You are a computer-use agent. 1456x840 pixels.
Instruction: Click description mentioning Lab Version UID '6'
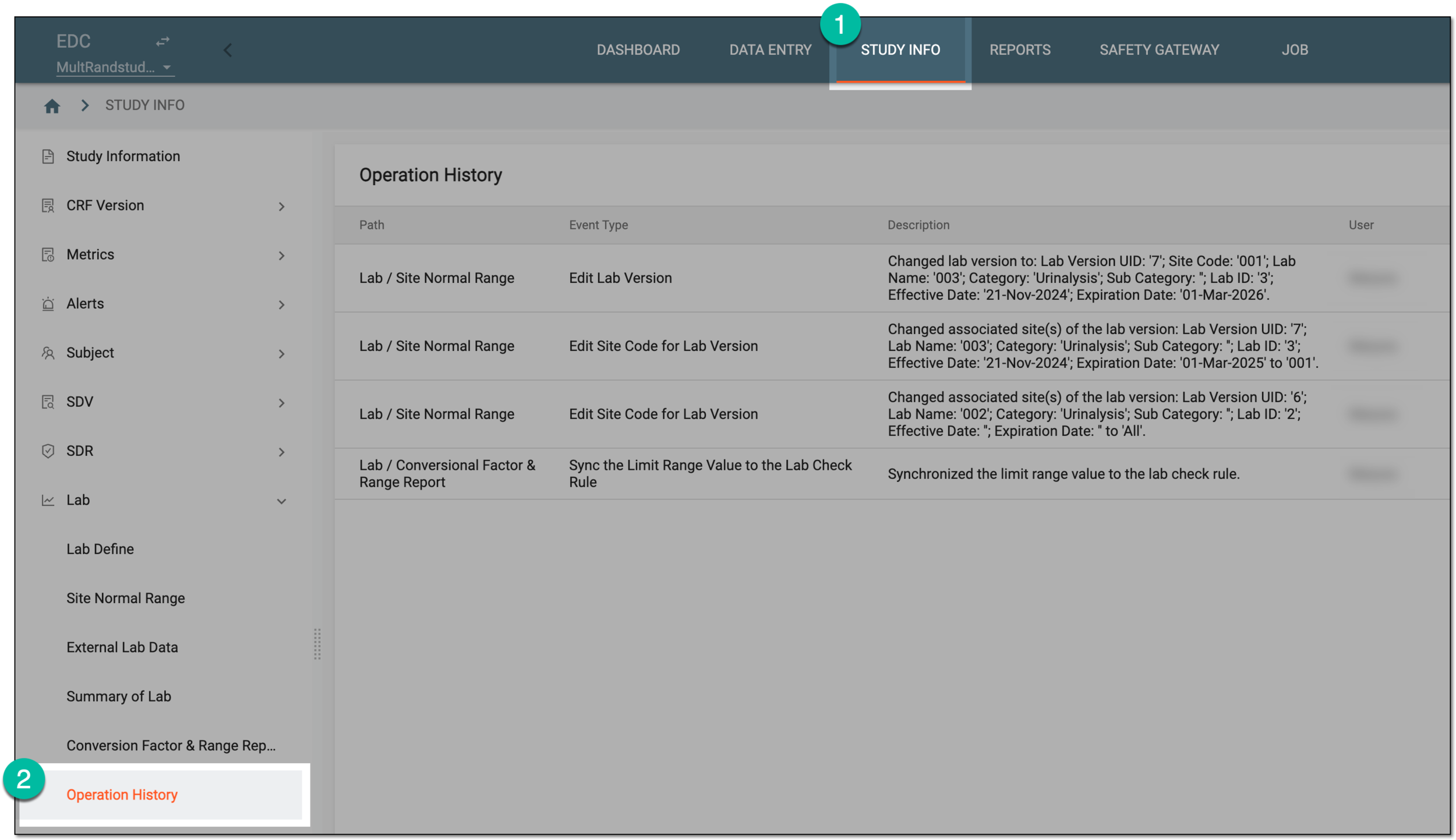(x=1097, y=414)
